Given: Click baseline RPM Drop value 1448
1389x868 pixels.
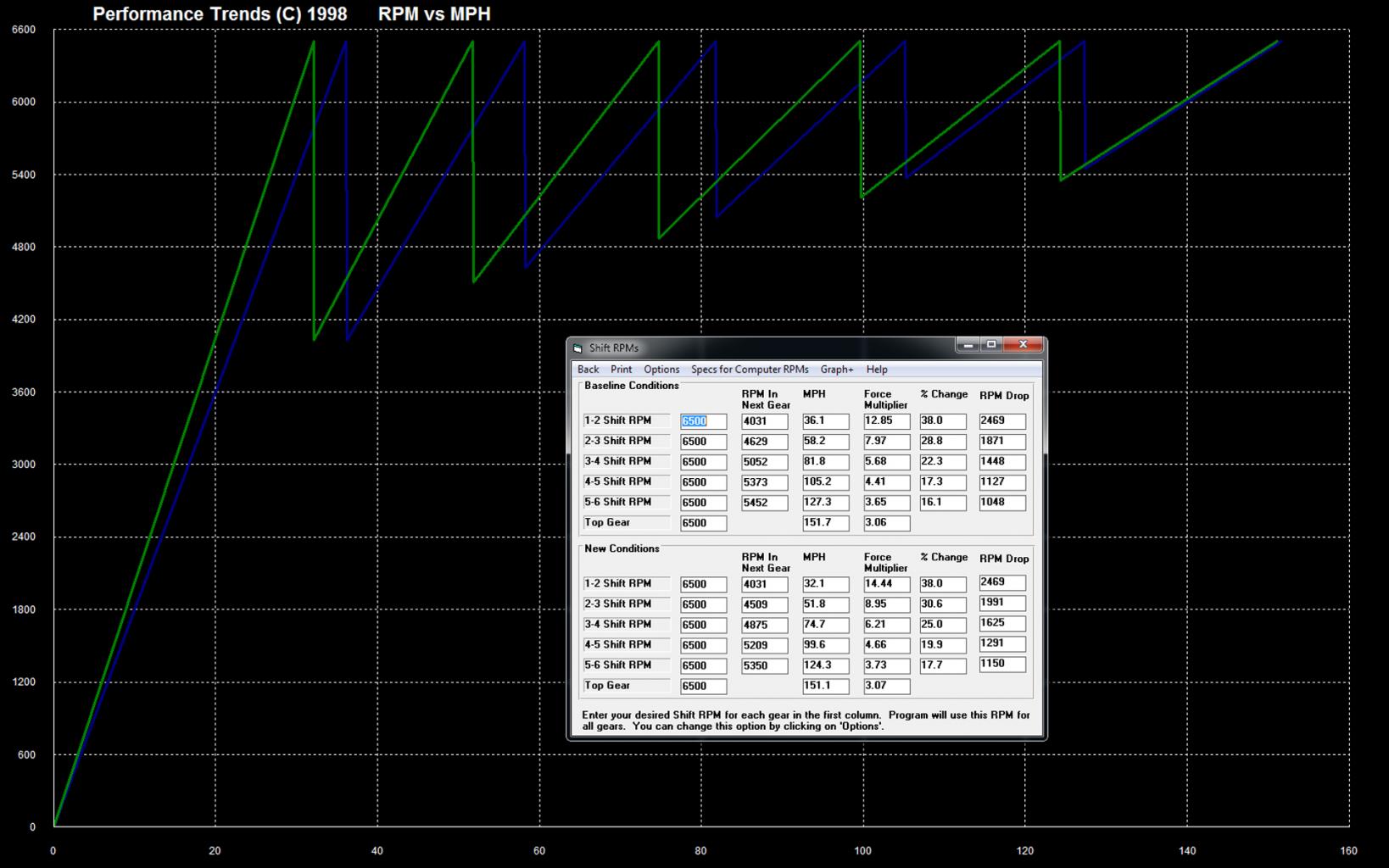Looking at the screenshot, I should point(1002,462).
